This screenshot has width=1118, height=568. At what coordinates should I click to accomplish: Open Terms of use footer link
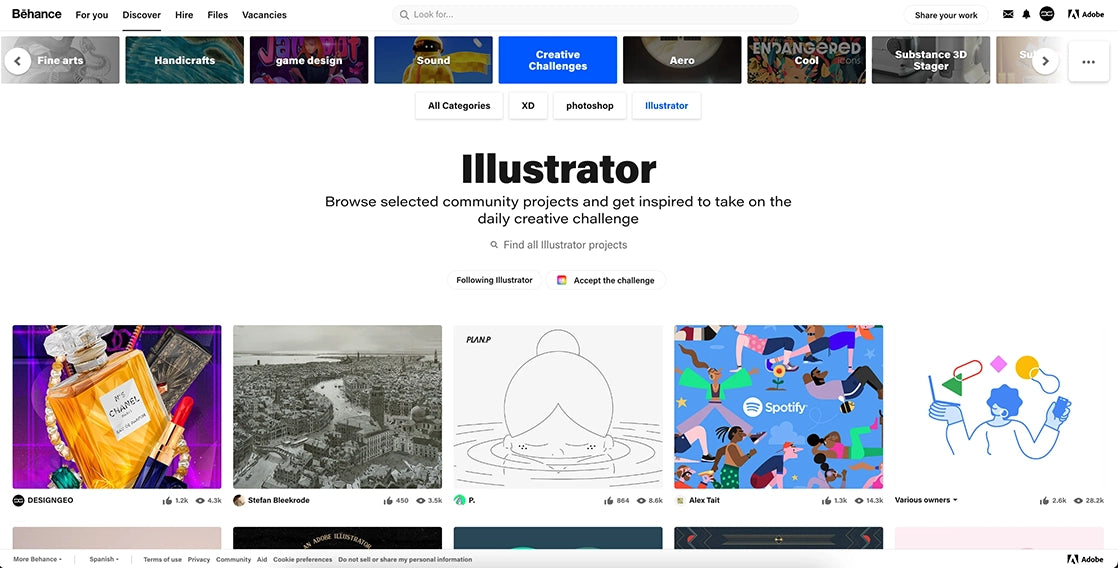click(163, 559)
